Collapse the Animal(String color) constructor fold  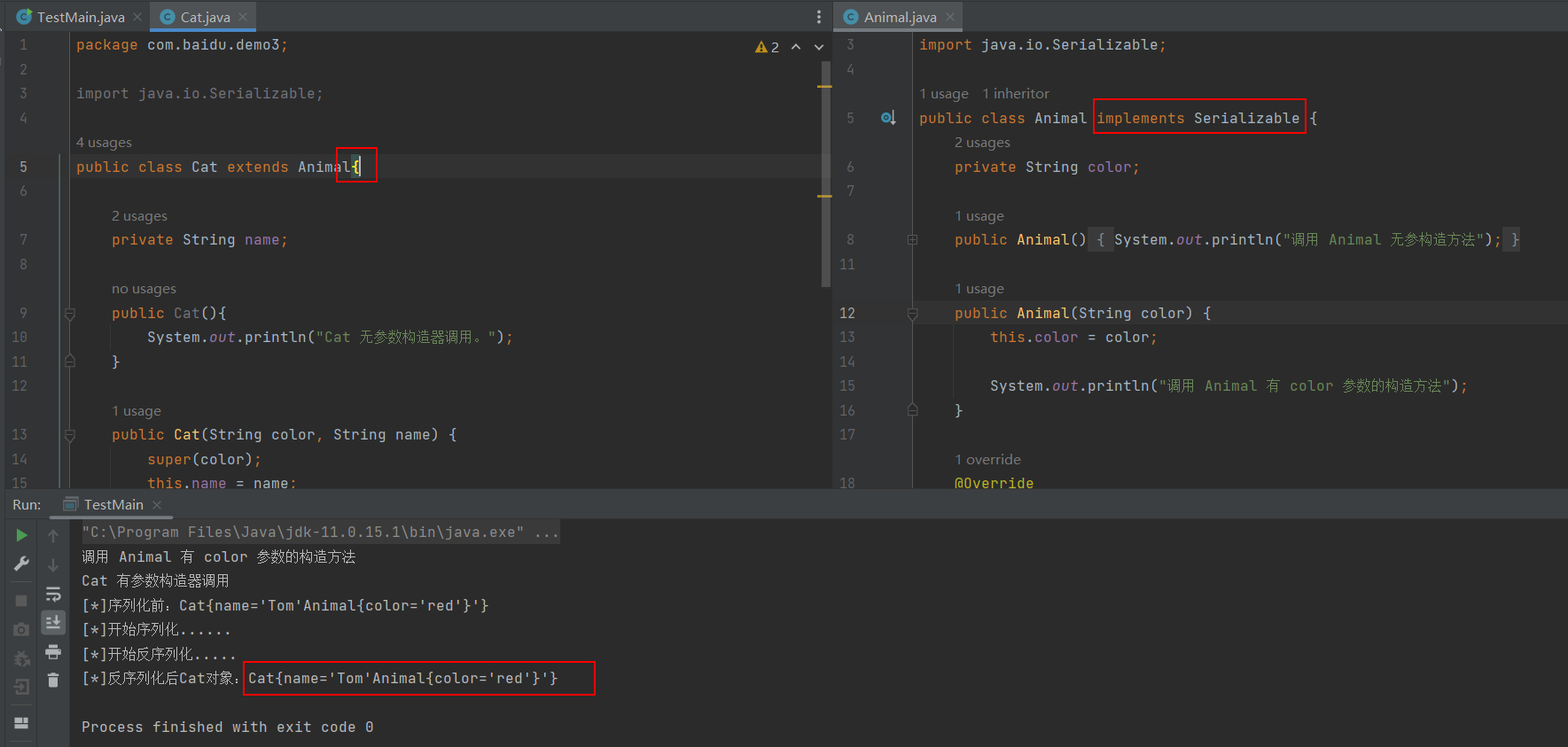[912, 314]
